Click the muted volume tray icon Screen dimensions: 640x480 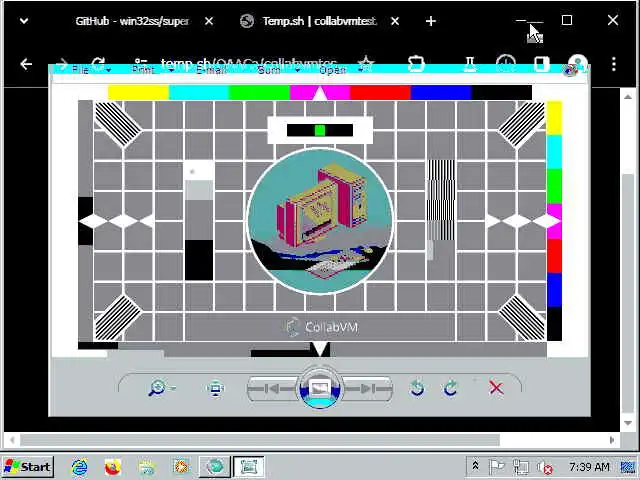tap(545, 467)
